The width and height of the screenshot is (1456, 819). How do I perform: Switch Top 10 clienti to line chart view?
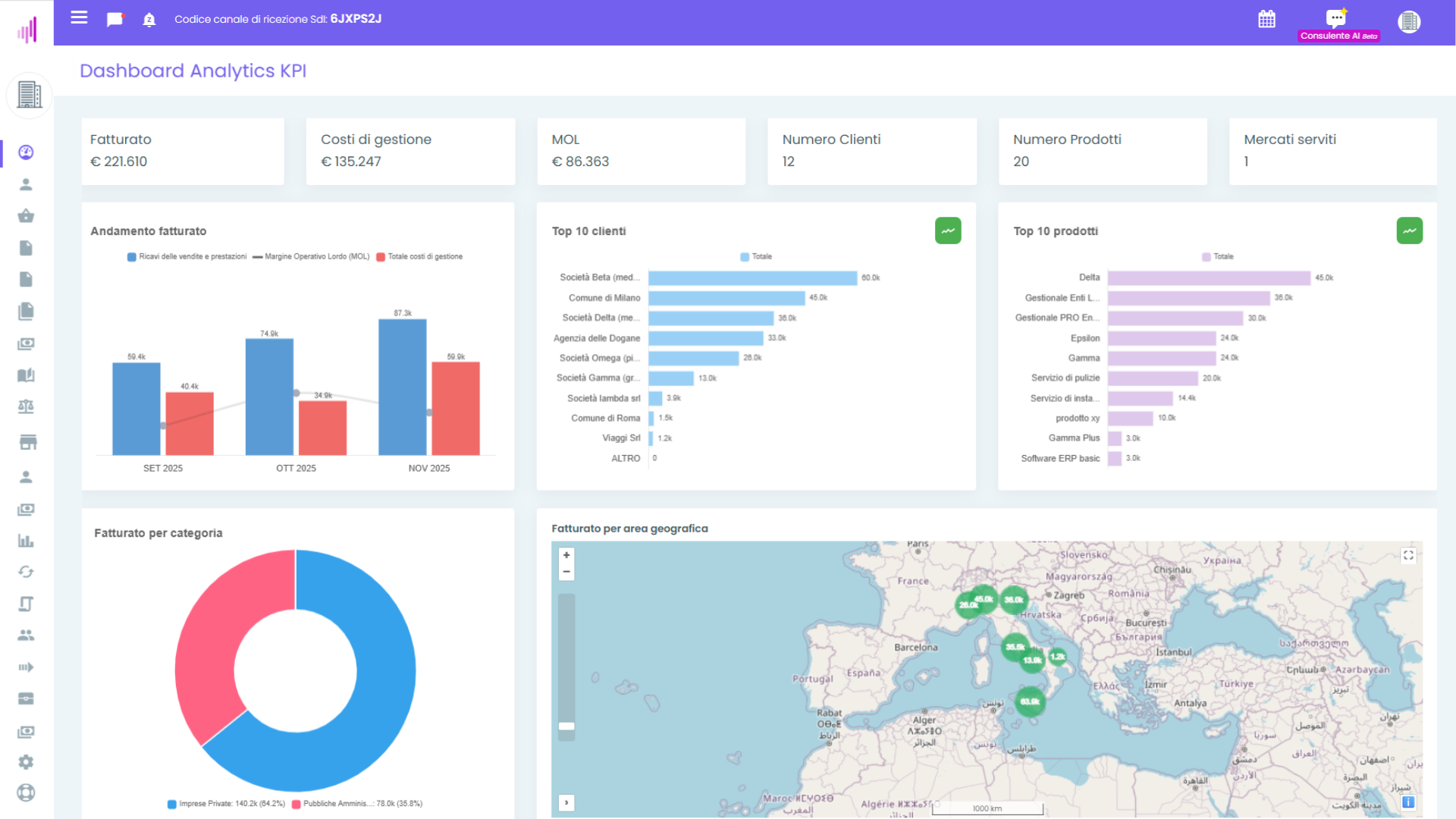(x=947, y=231)
